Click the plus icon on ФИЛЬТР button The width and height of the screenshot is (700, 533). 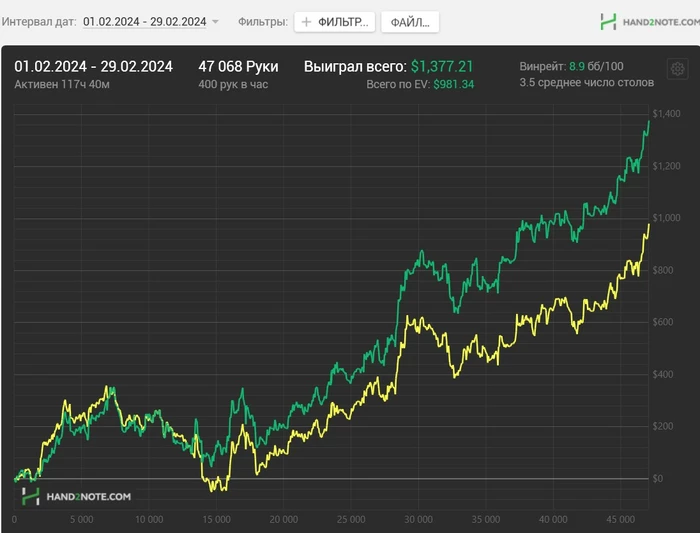[x=306, y=22]
